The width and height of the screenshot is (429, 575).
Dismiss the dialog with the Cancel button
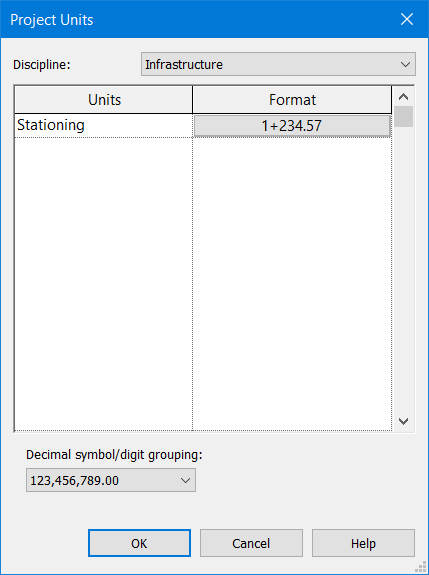point(251,543)
